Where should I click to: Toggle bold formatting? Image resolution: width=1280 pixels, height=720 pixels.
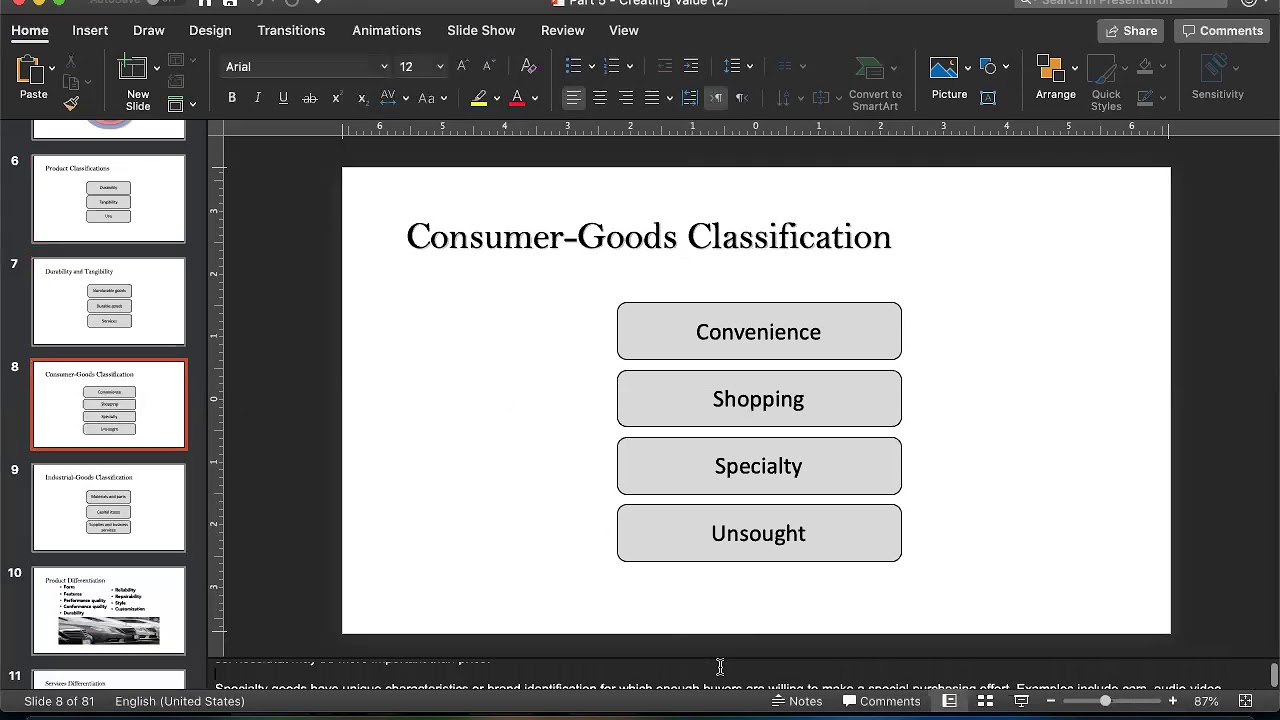click(232, 98)
